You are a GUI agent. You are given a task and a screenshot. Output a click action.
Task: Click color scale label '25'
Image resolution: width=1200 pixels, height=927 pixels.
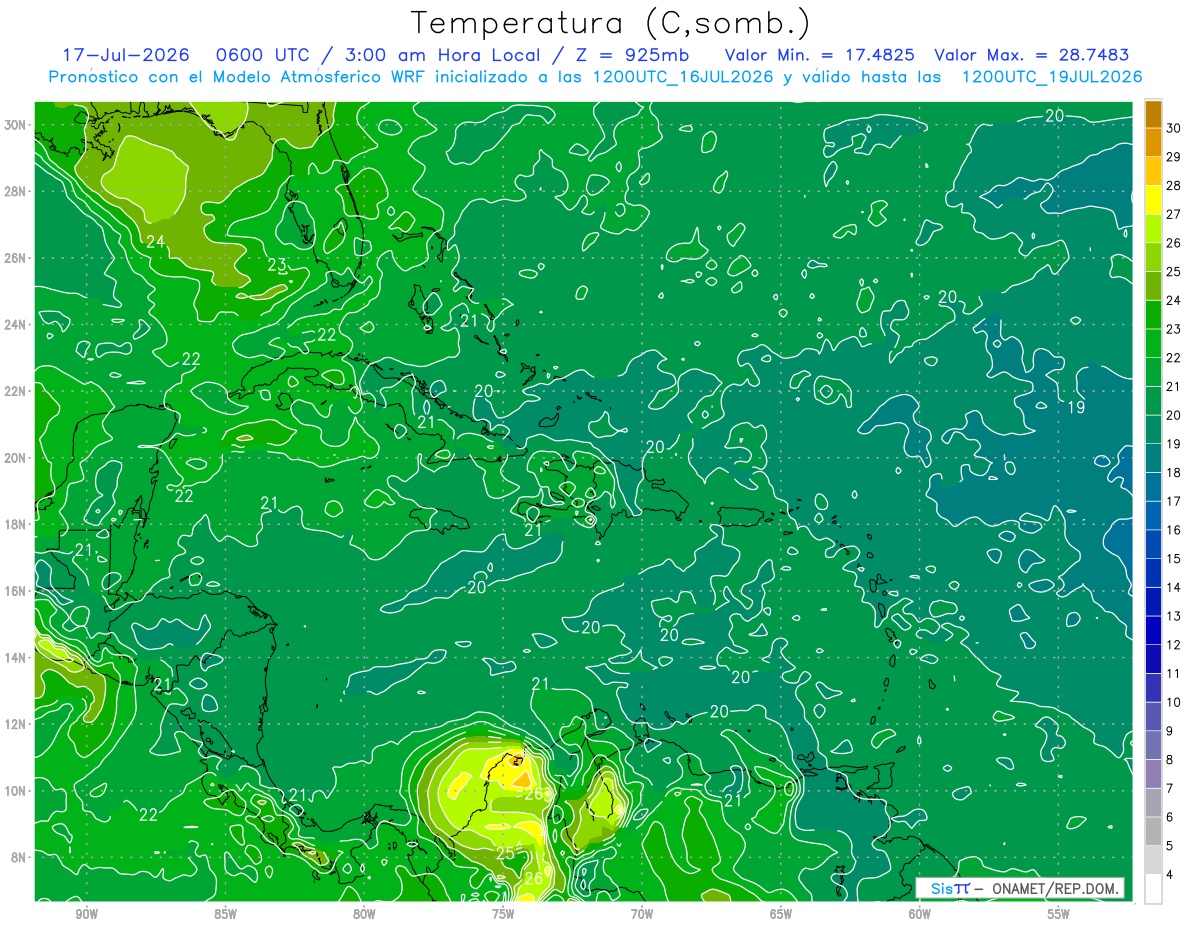coord(1174,271)
